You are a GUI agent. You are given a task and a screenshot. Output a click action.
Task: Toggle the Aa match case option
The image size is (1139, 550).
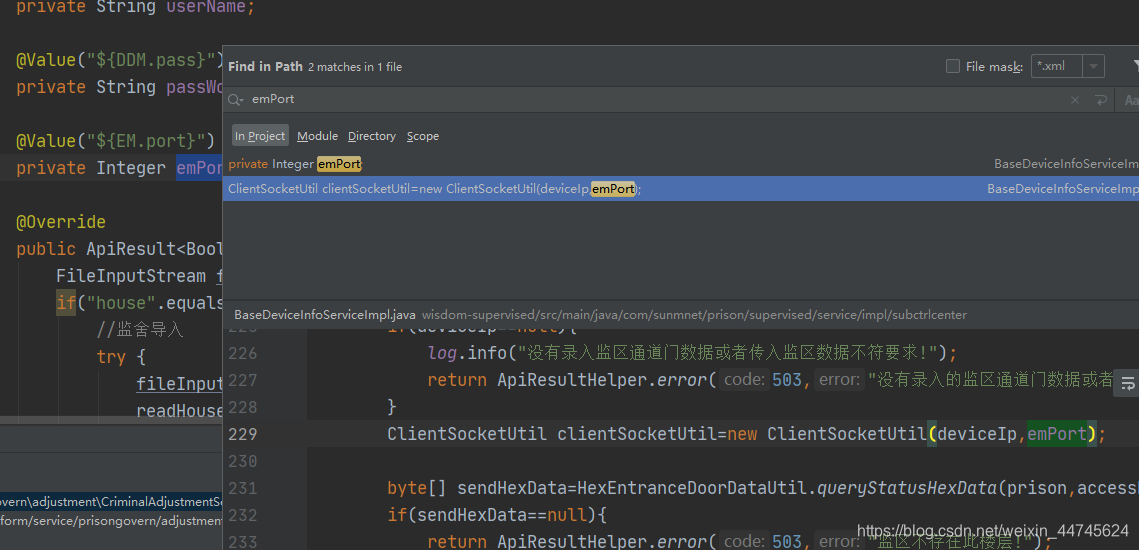[x=1130, y=100]
